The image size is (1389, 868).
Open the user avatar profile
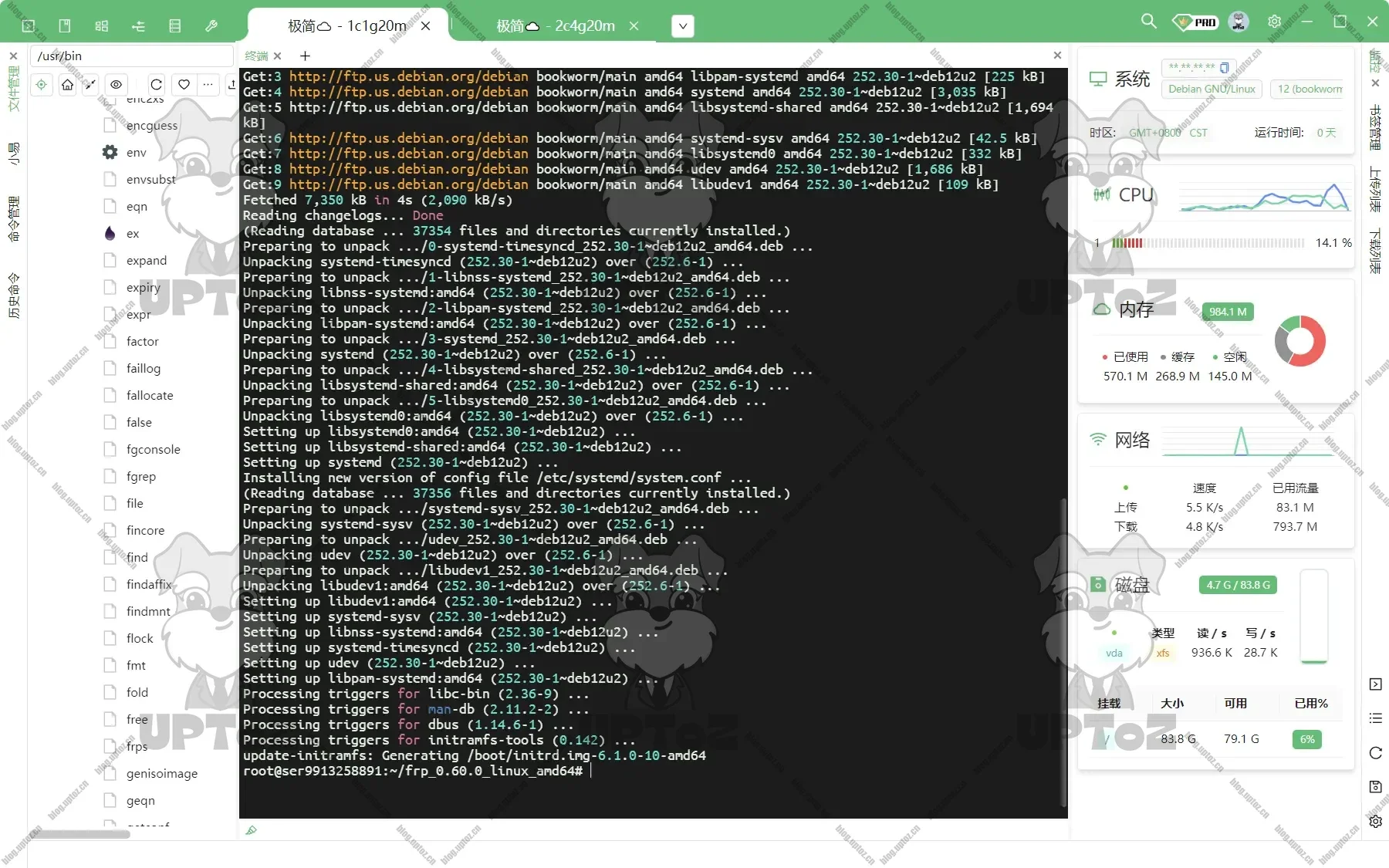(1239, 22)
